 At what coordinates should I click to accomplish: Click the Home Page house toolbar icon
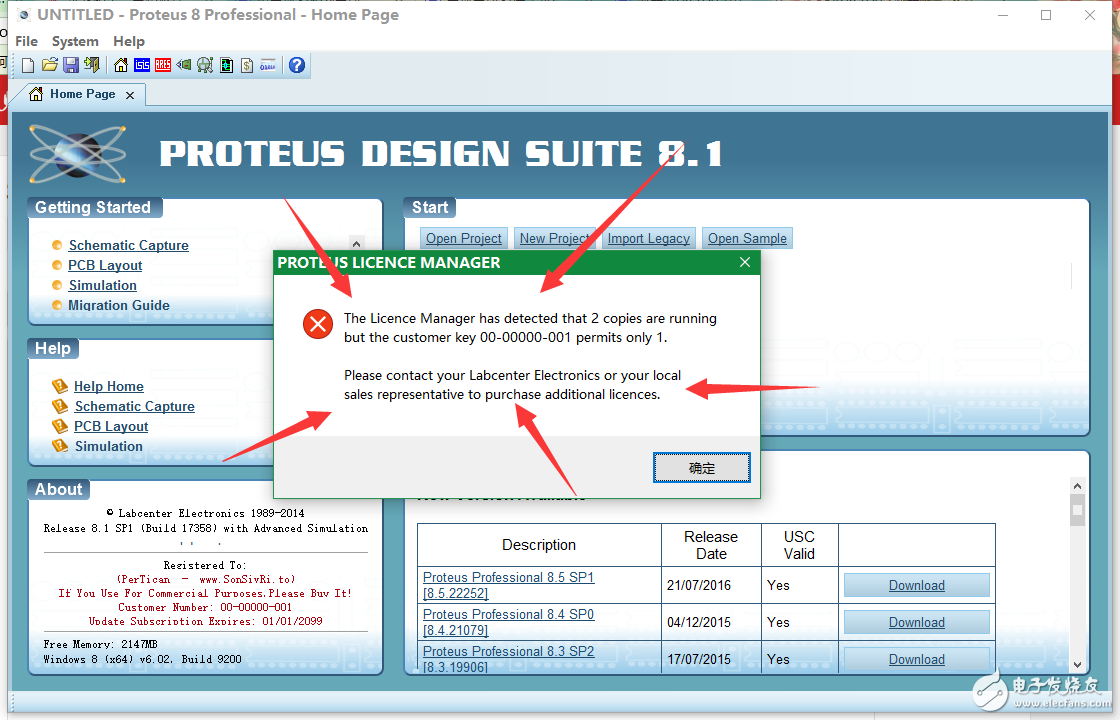[x=121, y=66]
